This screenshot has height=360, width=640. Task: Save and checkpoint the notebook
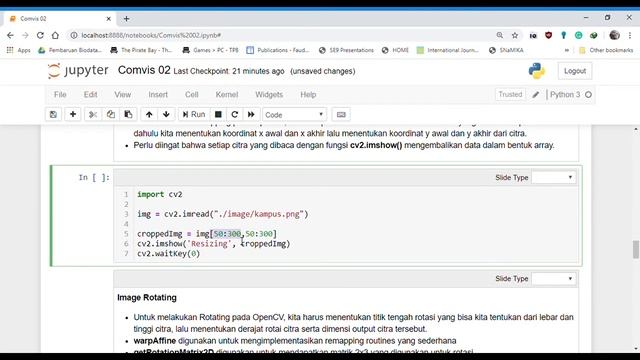click(53, 115)
